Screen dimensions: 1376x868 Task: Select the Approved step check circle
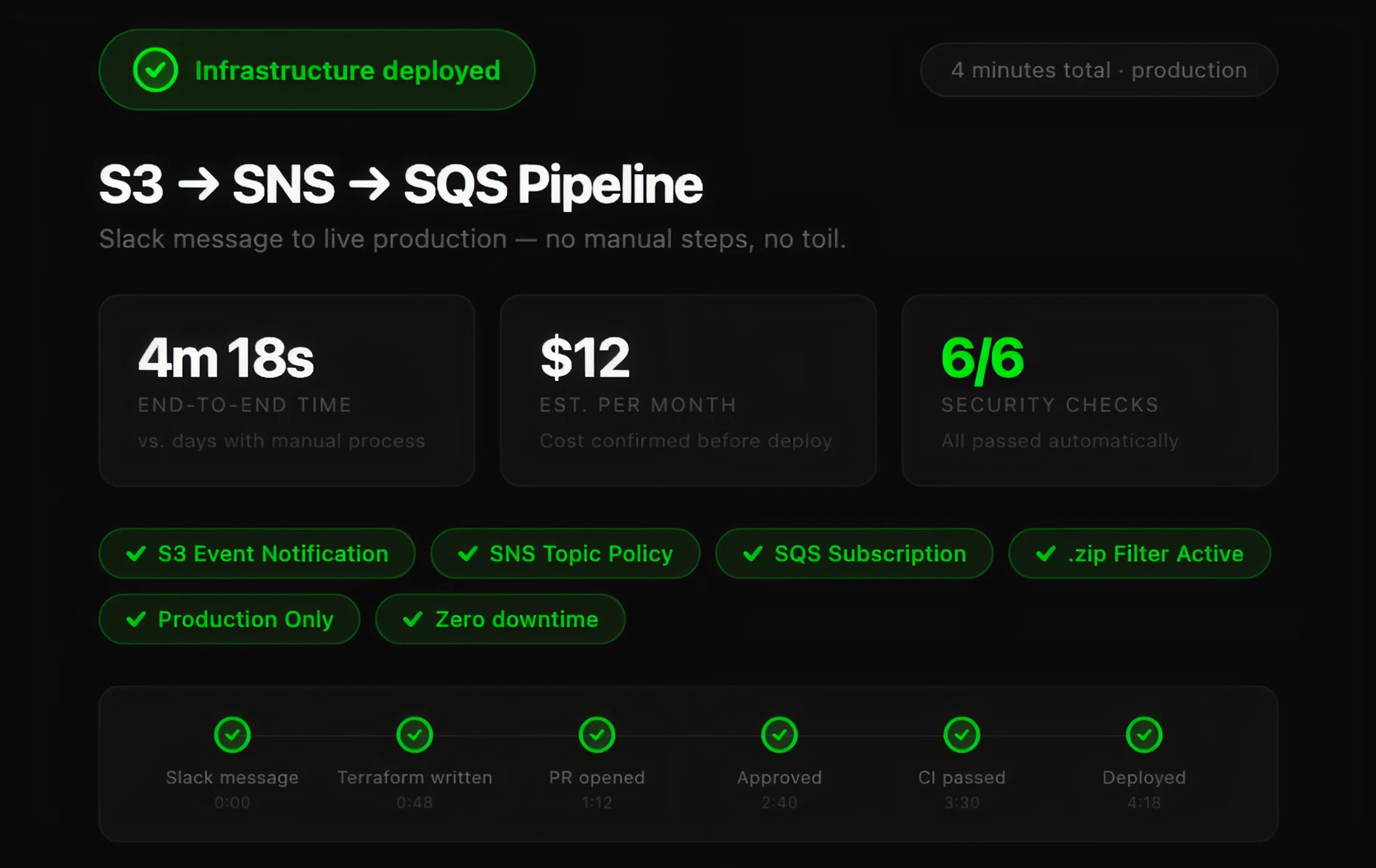click(x=779, y=734)
